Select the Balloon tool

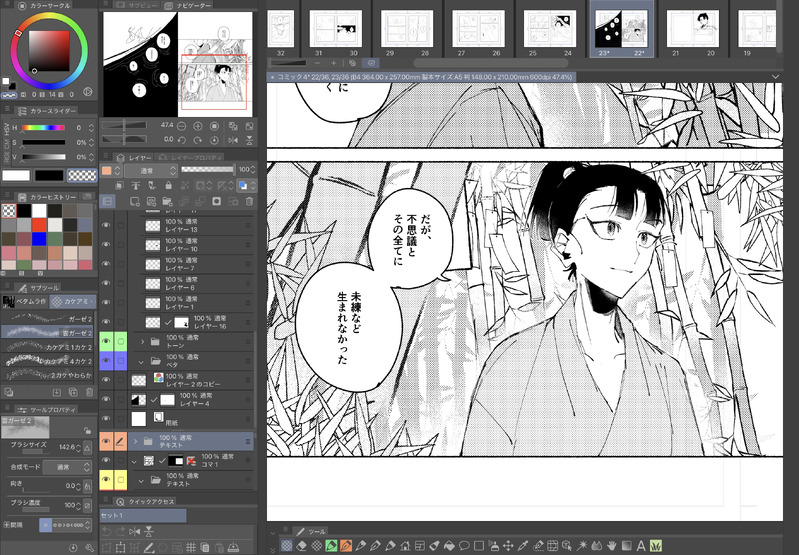pos(464,546)
